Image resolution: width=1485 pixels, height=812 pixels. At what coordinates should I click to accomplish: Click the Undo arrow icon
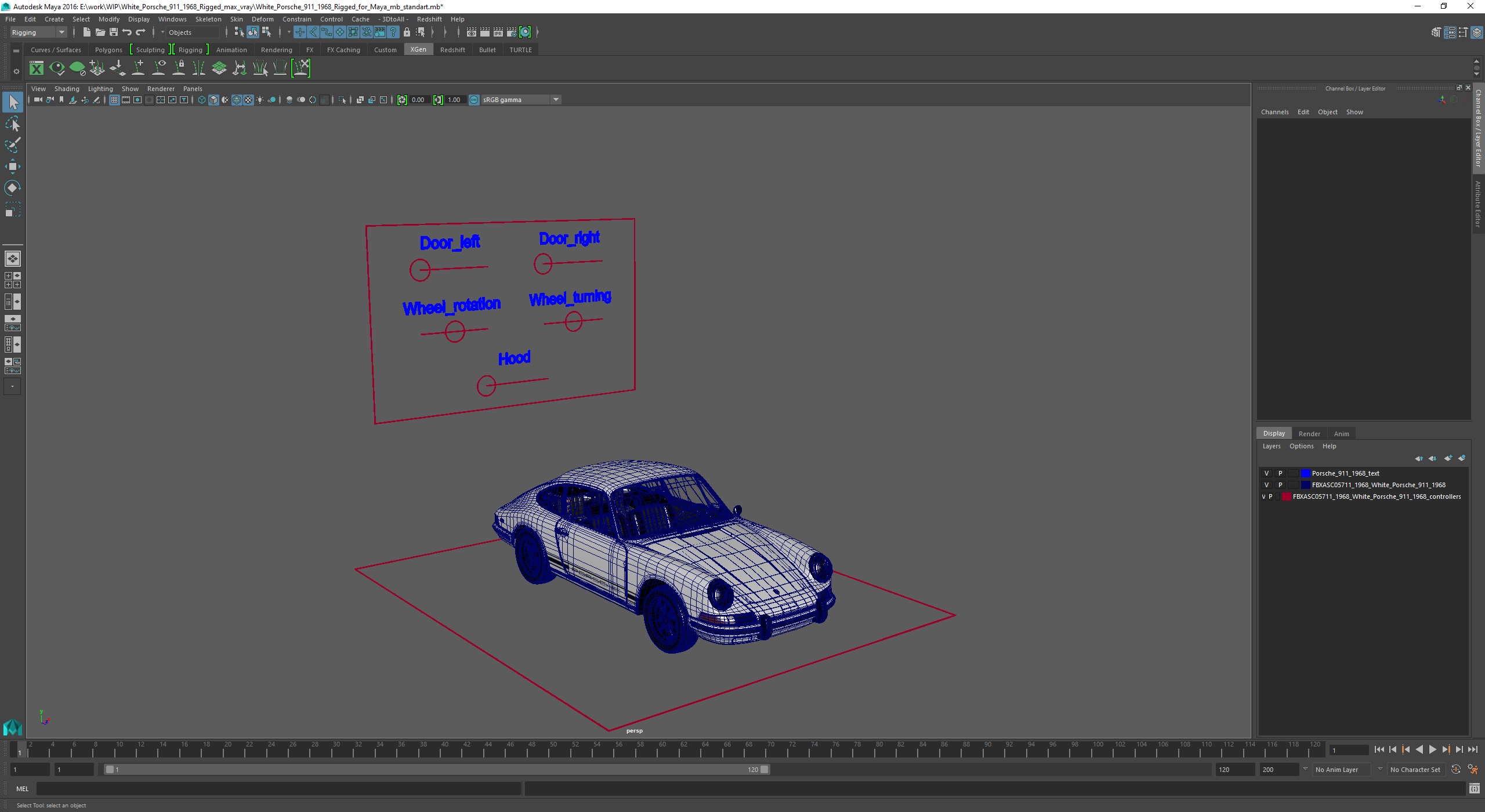pos(127,32)
